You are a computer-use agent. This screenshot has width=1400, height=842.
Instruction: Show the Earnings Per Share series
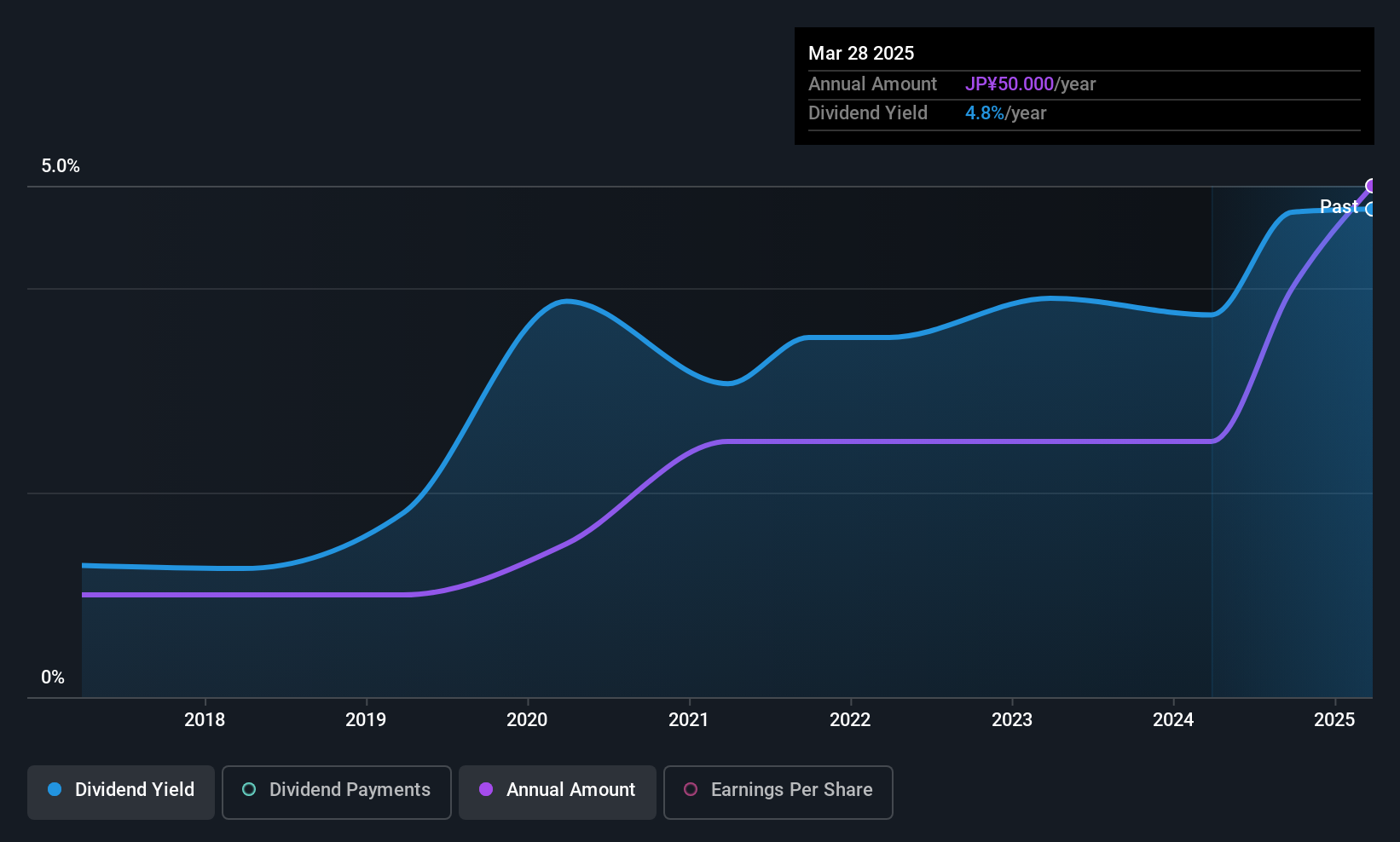(x=778, y=792)
